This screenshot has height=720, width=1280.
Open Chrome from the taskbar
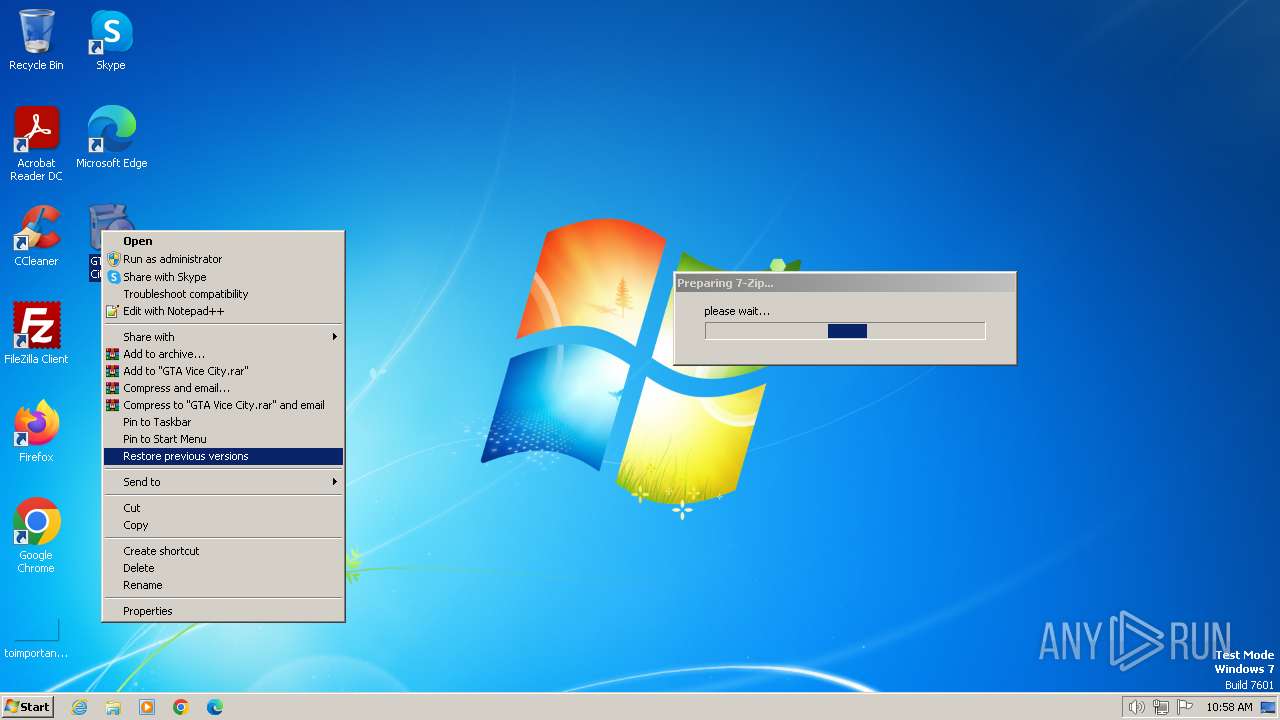(181, 707)
